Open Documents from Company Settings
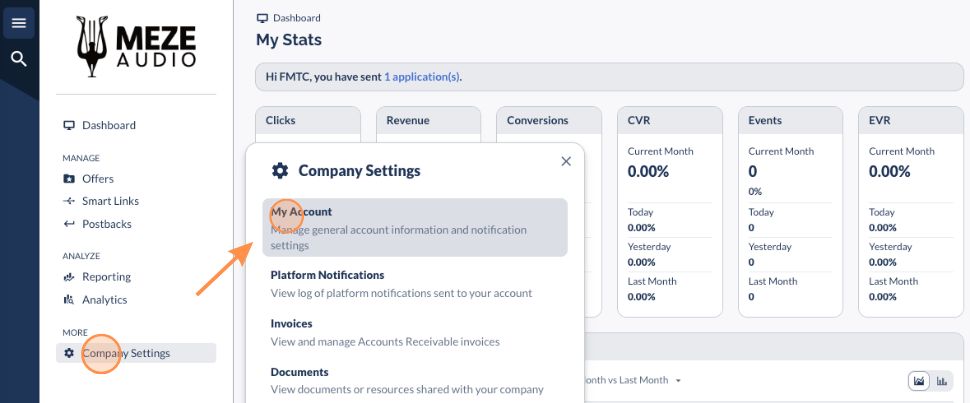 (299, 372)
